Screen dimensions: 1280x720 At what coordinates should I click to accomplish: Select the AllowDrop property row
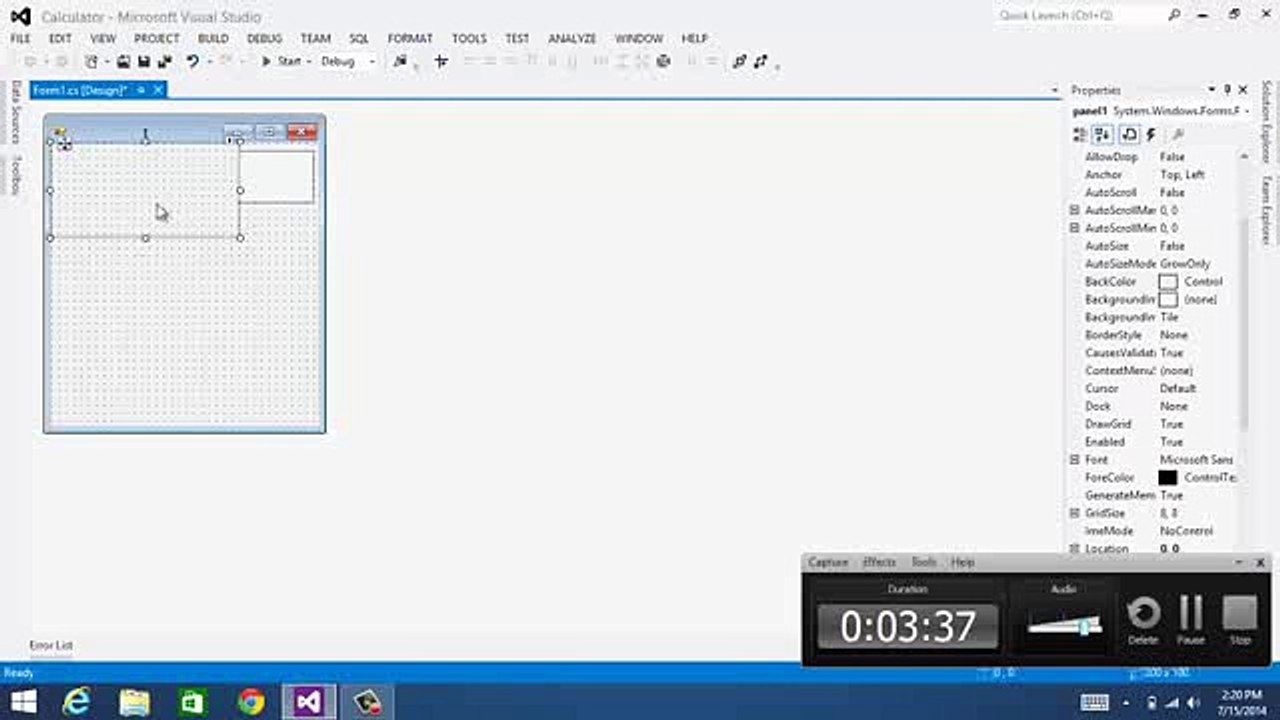pyautogui.click(x=1155, y=157)
